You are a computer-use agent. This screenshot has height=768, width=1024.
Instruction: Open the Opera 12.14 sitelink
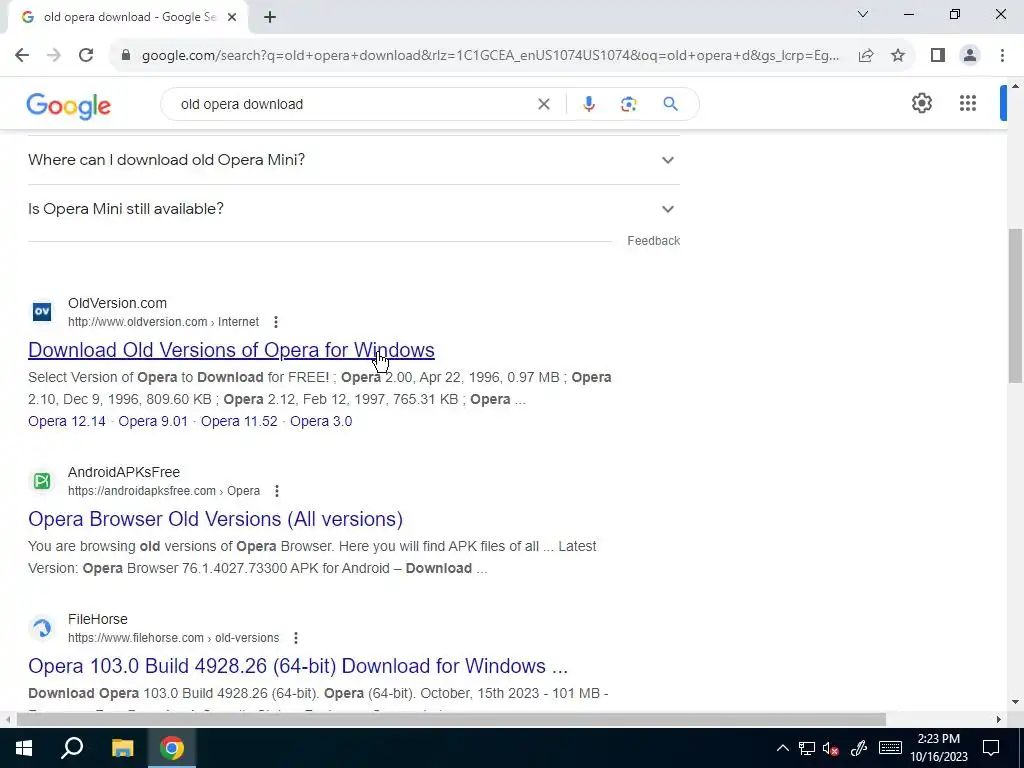[x=67, y=421]
